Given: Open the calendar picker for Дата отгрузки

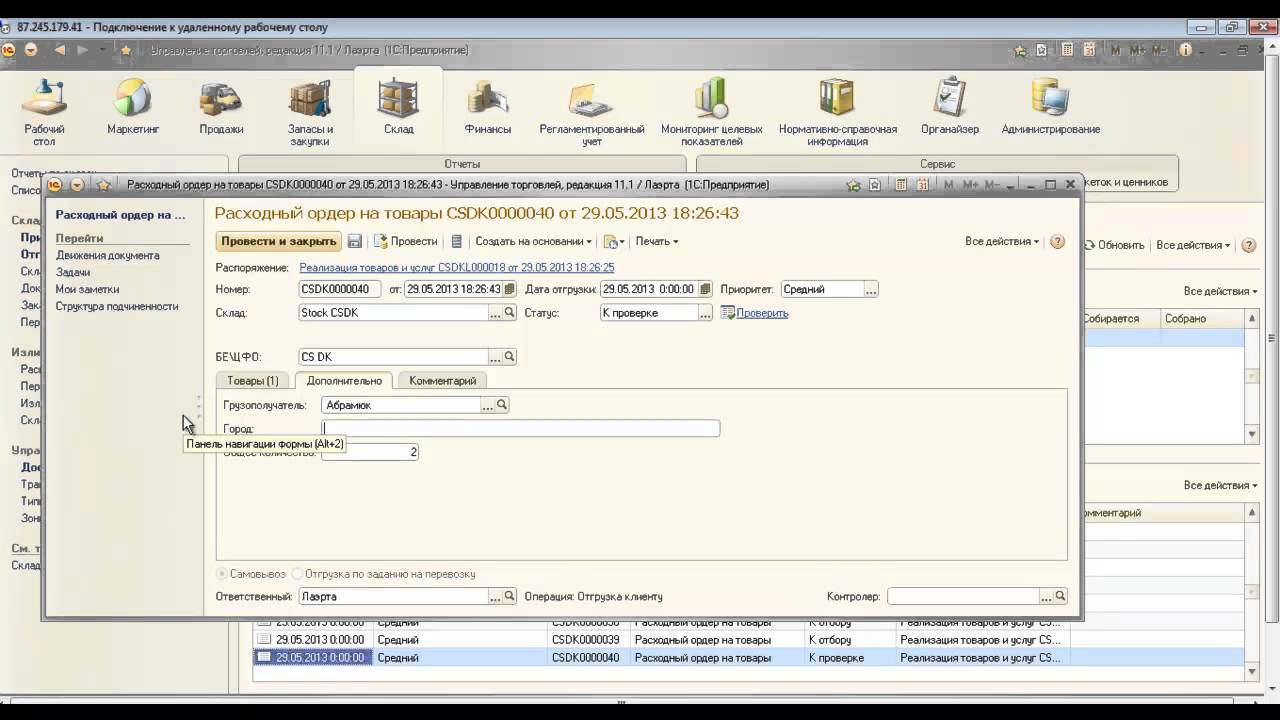Looking at the screenshot, I should pos(705,289).
